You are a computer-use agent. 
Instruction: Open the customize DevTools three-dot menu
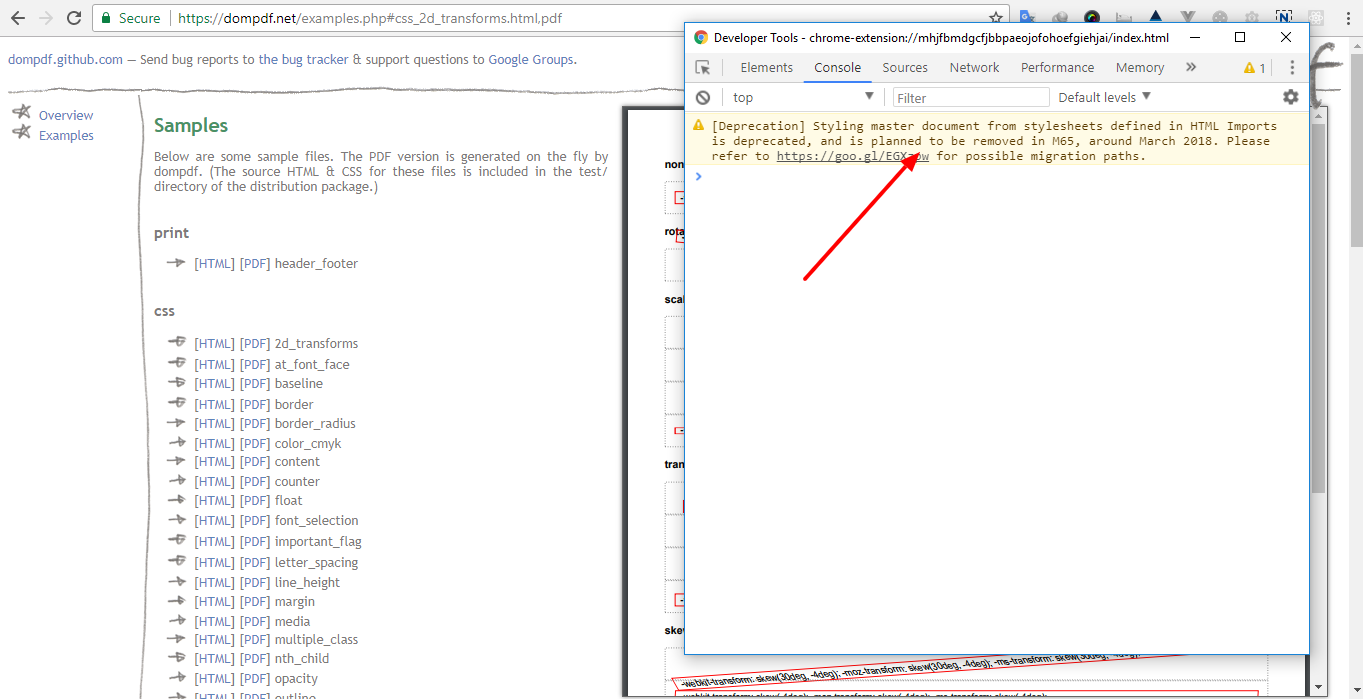point(1291,67)
